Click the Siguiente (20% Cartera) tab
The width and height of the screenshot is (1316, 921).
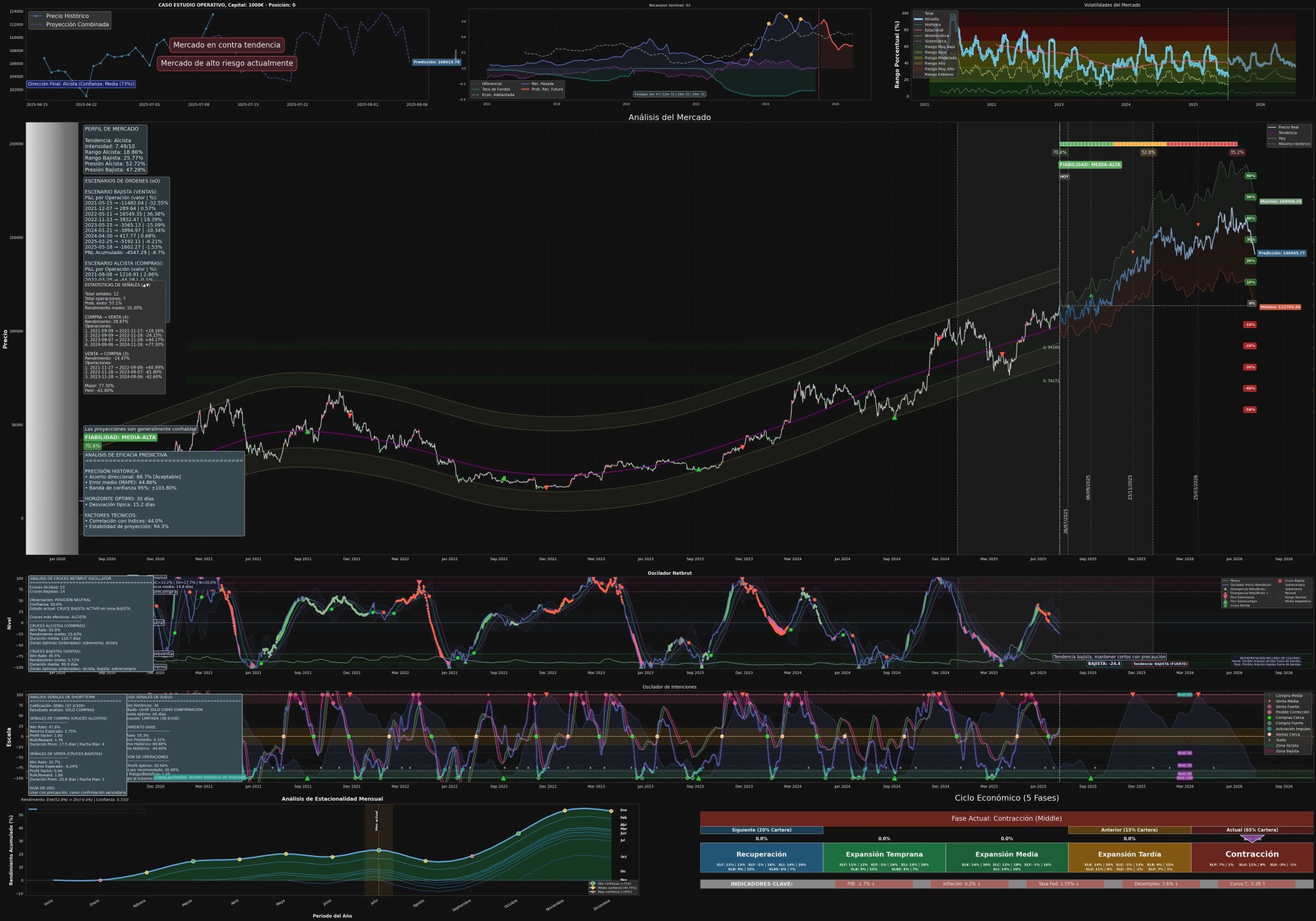click(761, 830)
